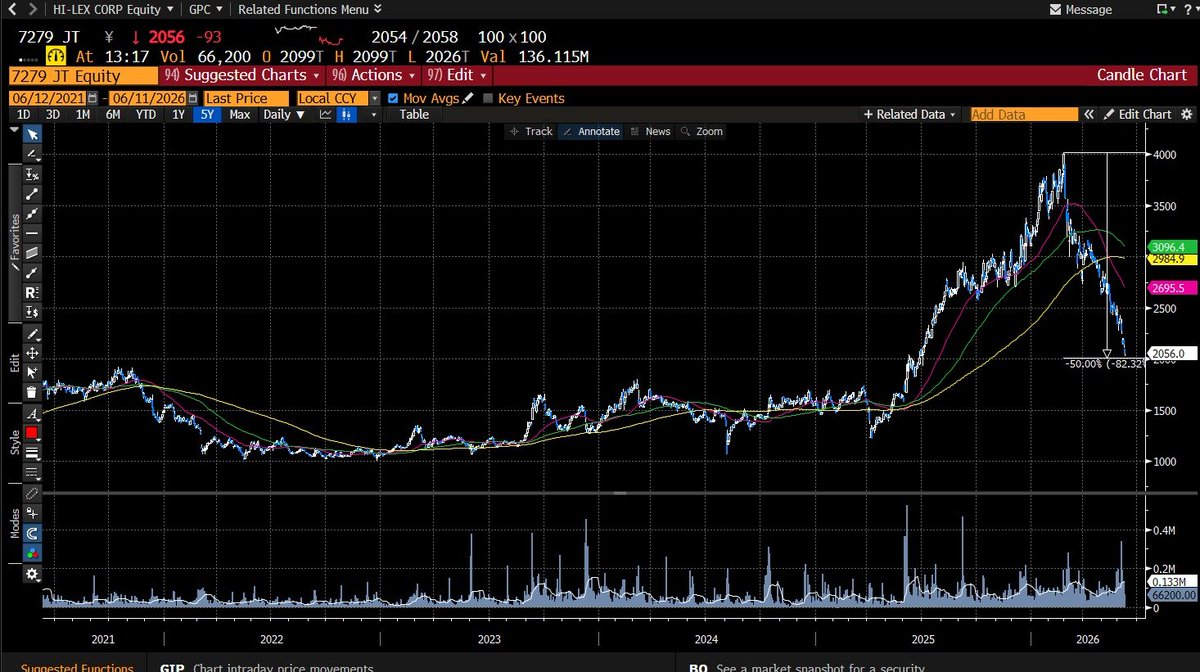Select the move annotation cross-arrows tool
The image size is (1200, 672).
tap(32, 354)
